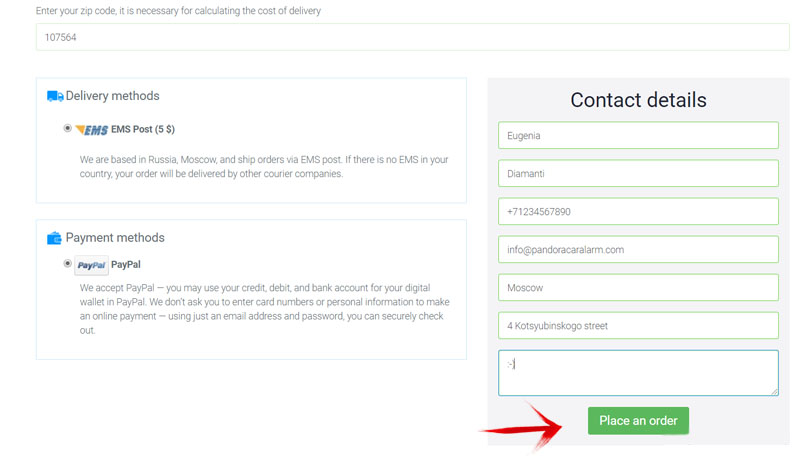Screen dimensions: 800x458
Task: Click the Contact details heading
Action: pyautogui.click(x=638, y=100)
